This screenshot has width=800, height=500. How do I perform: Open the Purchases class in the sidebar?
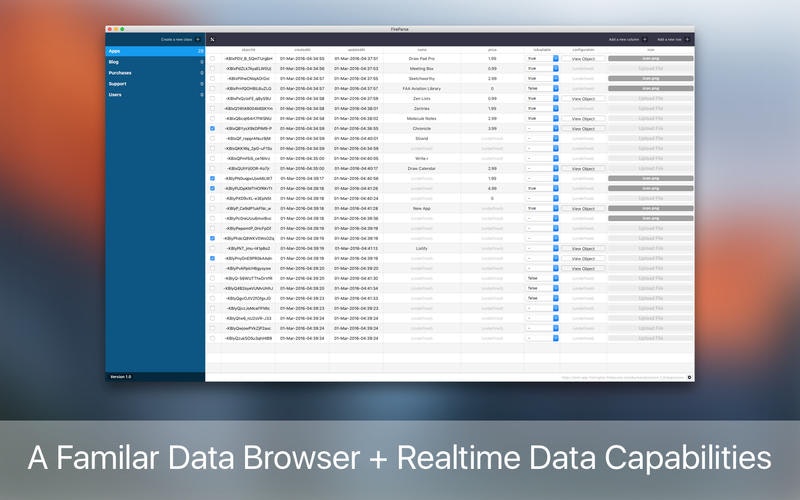[x=155, y=73]
